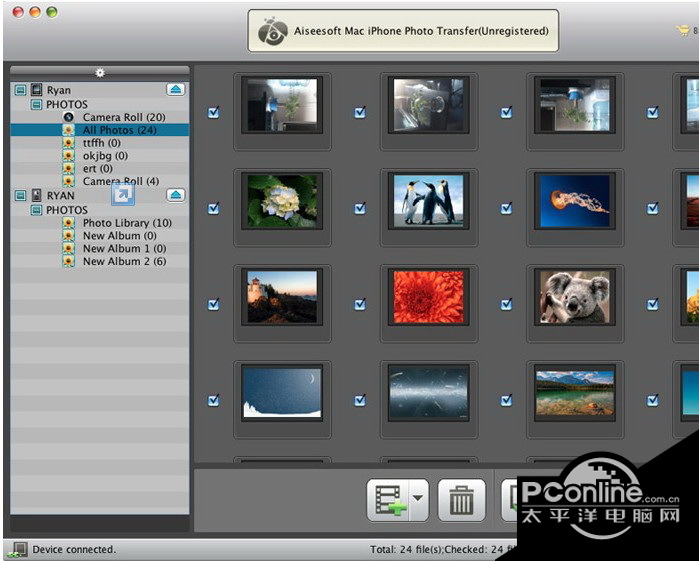Viewport: 699px width, 561px height.
Task: Collapse the Ryan device tree node
Action: pyautogui.click(x=21, y=90)
